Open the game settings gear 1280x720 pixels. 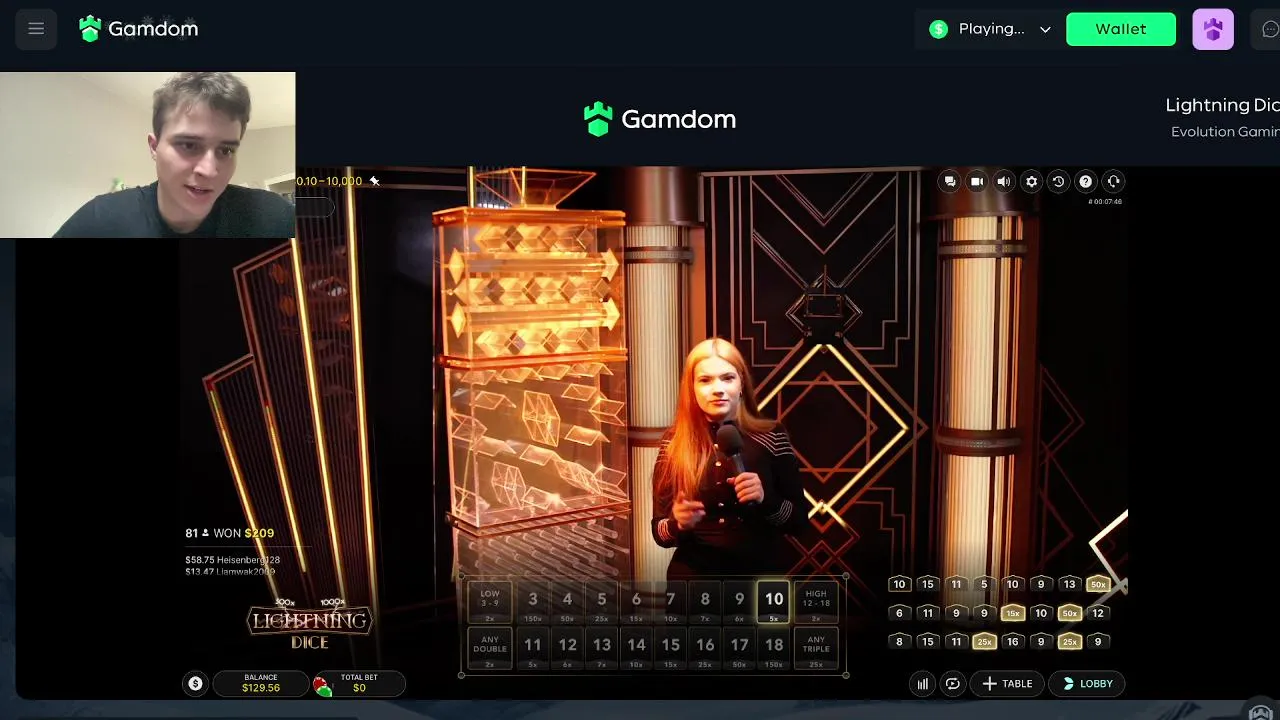tap(1031, 181)
